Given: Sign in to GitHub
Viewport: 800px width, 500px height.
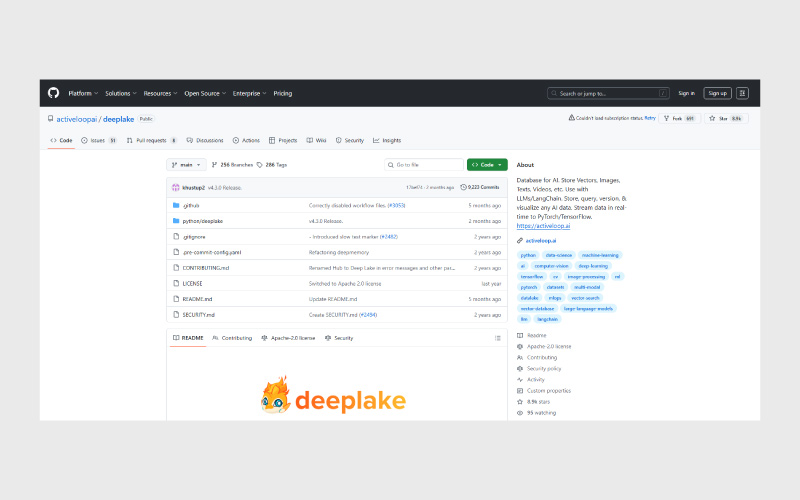Looking at the screenshot, I should point(686,93).
